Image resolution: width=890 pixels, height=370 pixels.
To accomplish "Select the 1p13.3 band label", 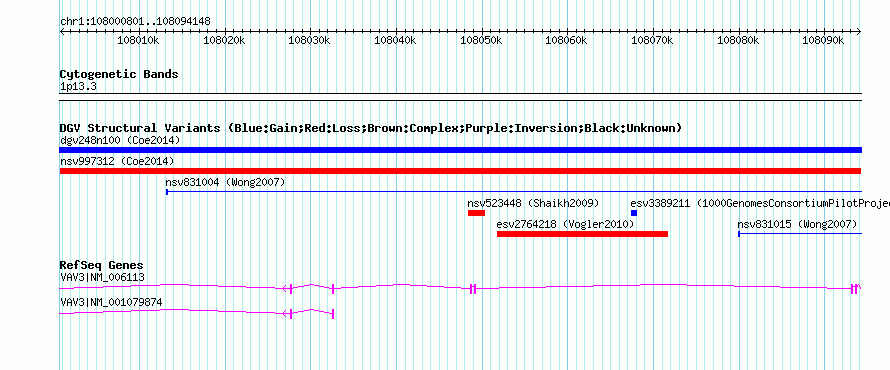I will pyautogui.click(x=78, y=87).
